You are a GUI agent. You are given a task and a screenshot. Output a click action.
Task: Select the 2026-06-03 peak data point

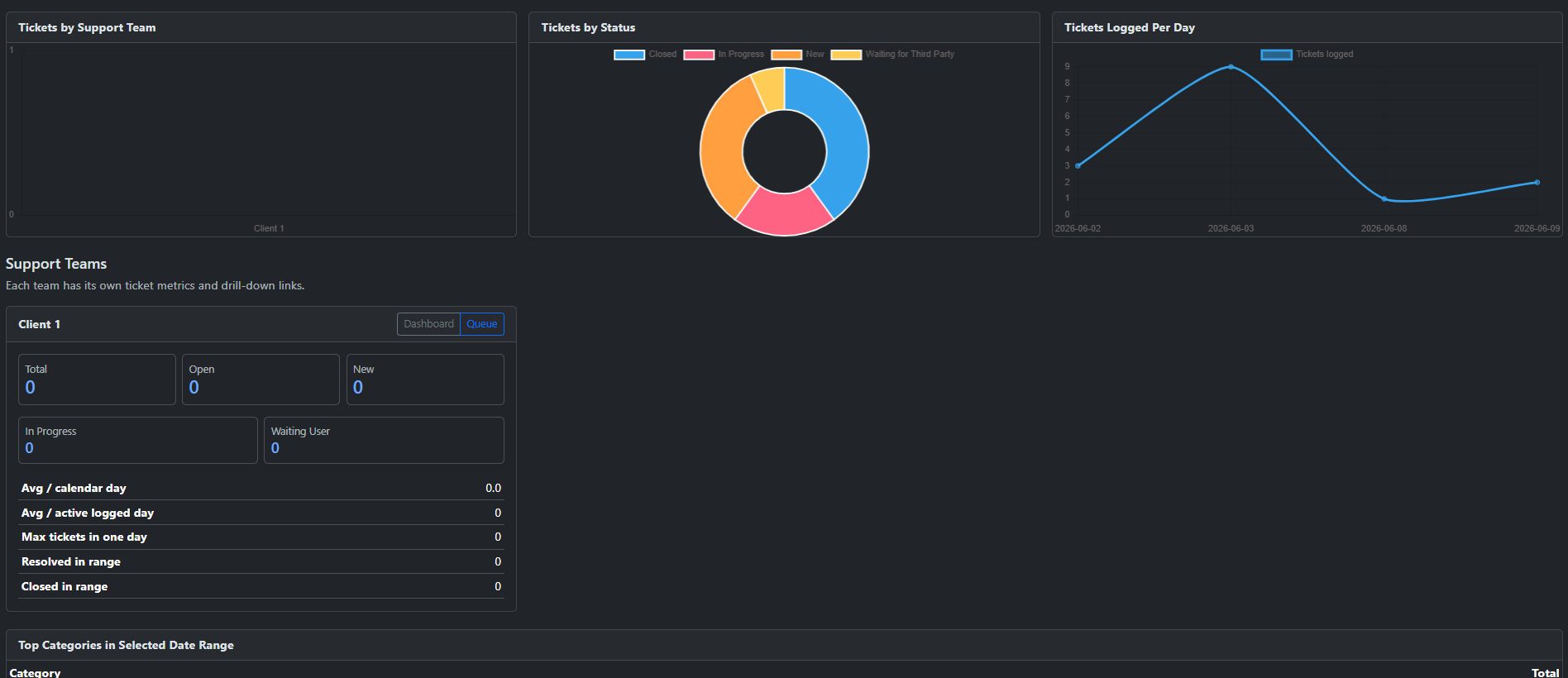tap(1231, 67)
